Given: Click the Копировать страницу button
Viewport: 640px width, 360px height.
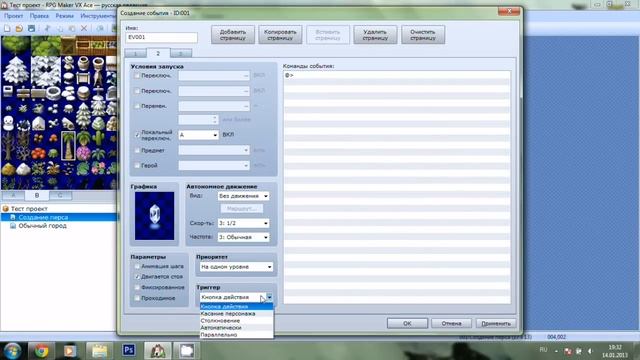Looking at the screenshot, I should (x=280, y=35).
